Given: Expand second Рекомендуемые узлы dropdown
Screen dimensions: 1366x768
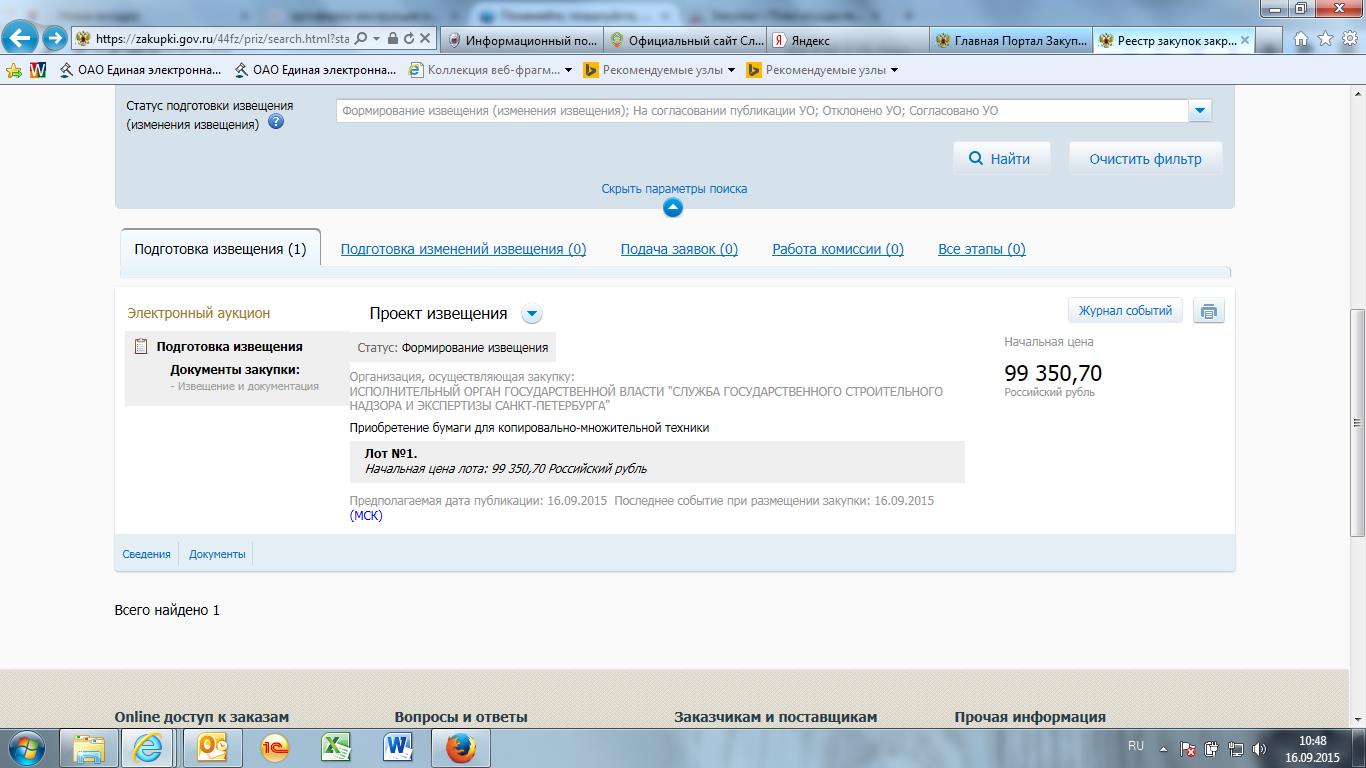Looking at the screenshot, I should [x=894, y=70].
